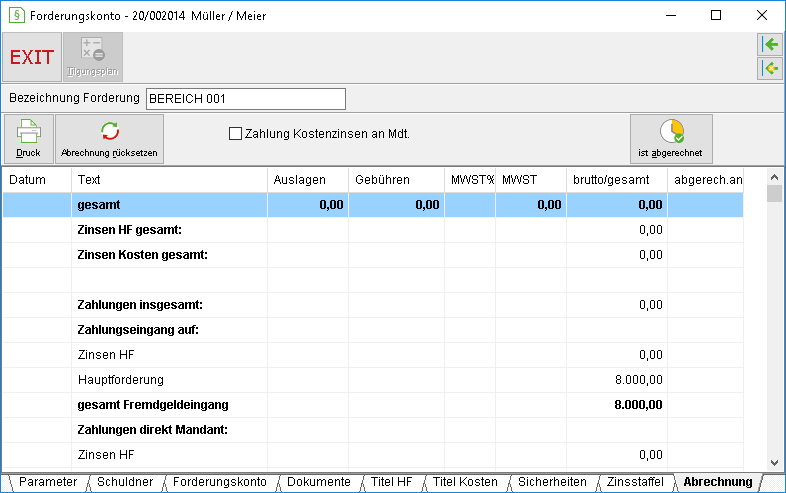The height and width of the screenshot is (493, 786).
Task: Open the Schuldner tab
Action: [125, 482]
